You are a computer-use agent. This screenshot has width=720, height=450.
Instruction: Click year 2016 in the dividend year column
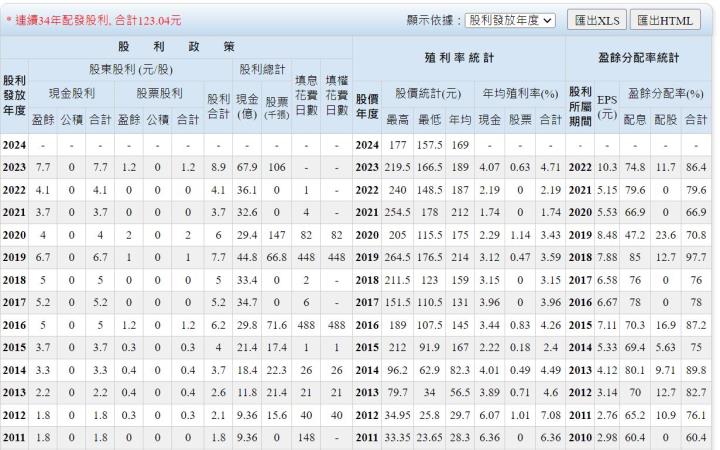[14, 325]
